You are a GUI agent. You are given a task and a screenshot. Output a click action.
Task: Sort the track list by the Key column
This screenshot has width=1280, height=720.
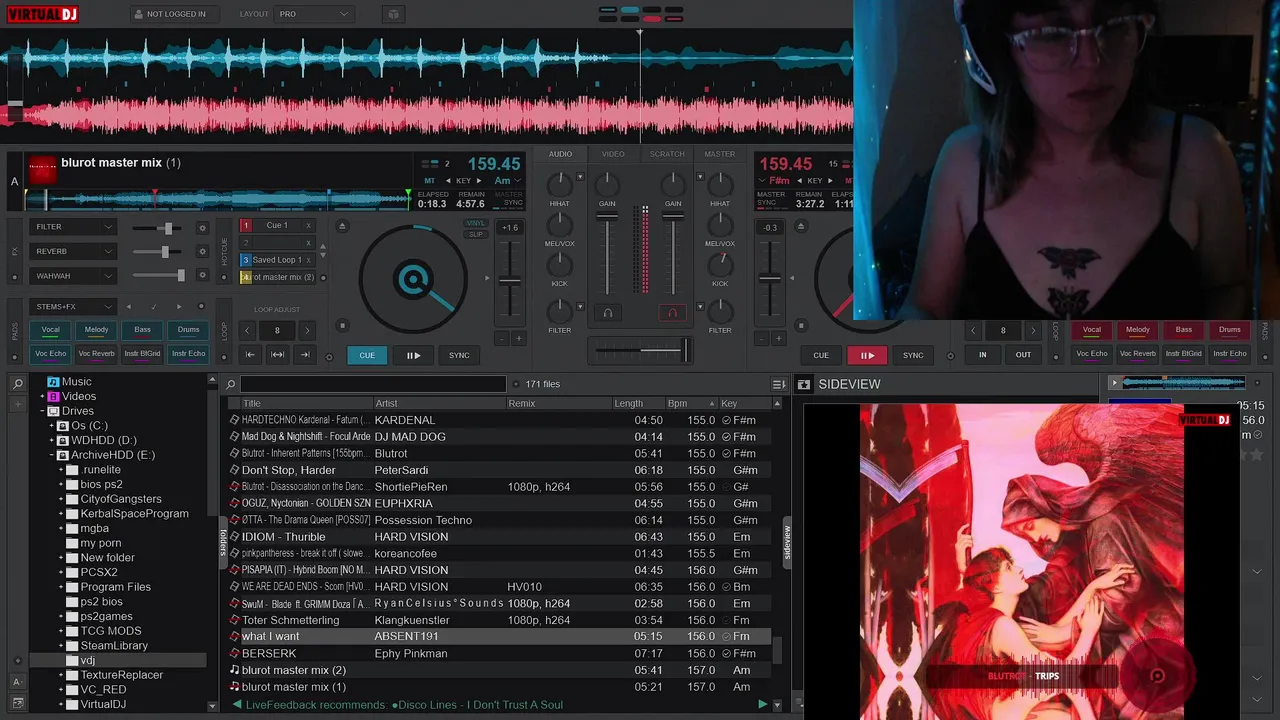coord(744,403)
